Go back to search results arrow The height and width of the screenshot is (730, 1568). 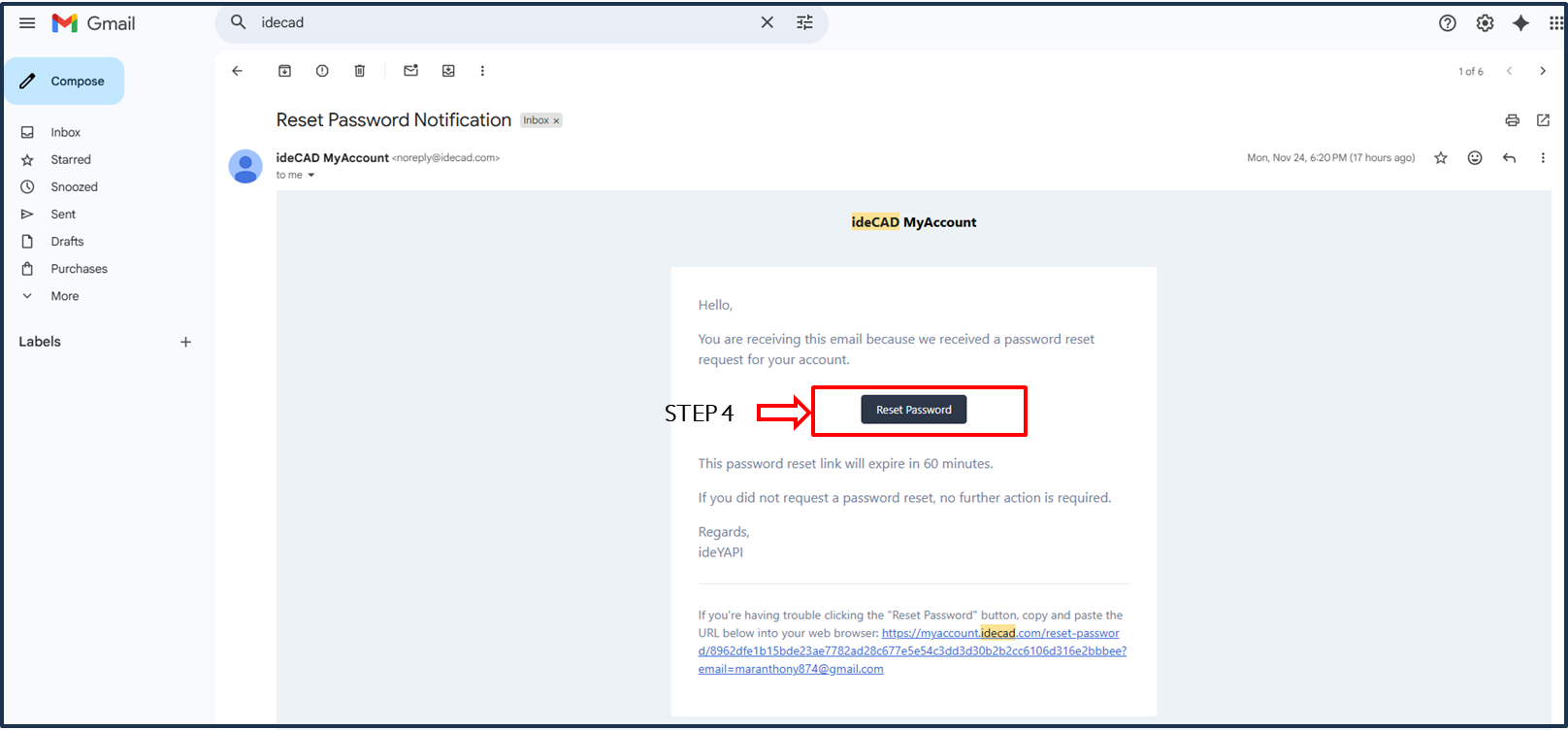pos(238,71)
